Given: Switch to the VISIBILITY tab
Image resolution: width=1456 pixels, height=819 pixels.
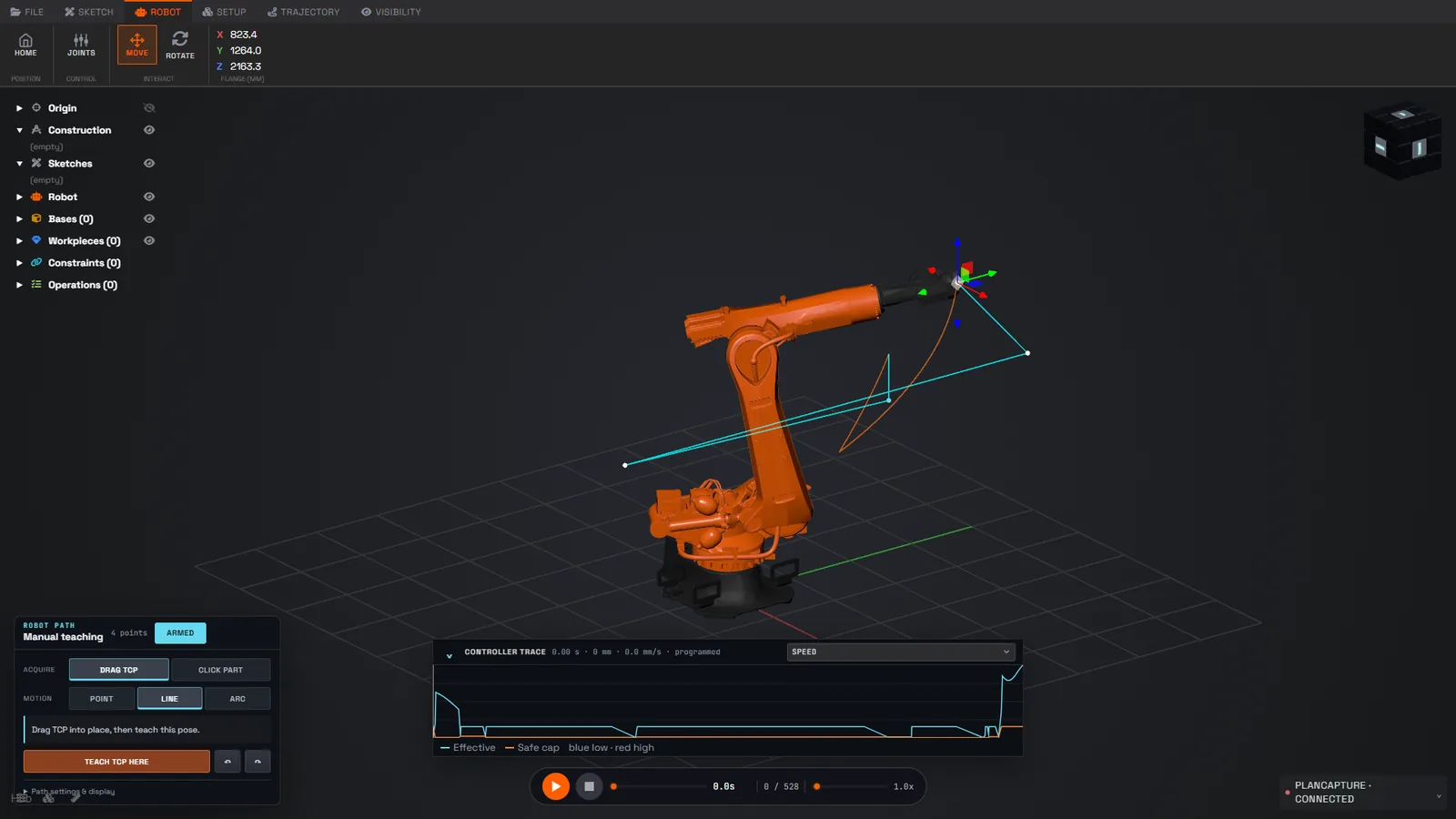Looking at the screenshot, I should 391,12.
